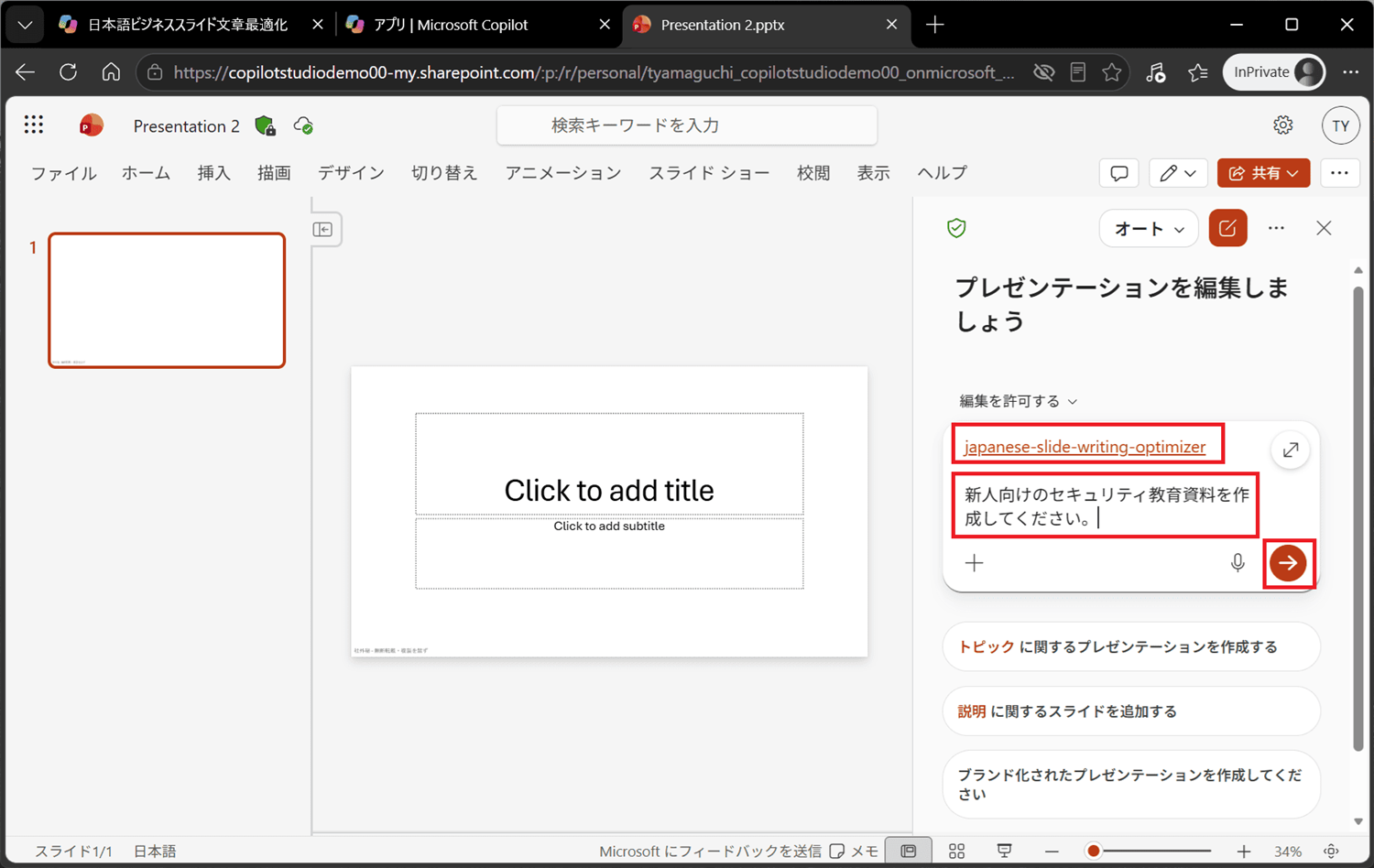Open browser tab list dropdown

(x=25, y=25)
